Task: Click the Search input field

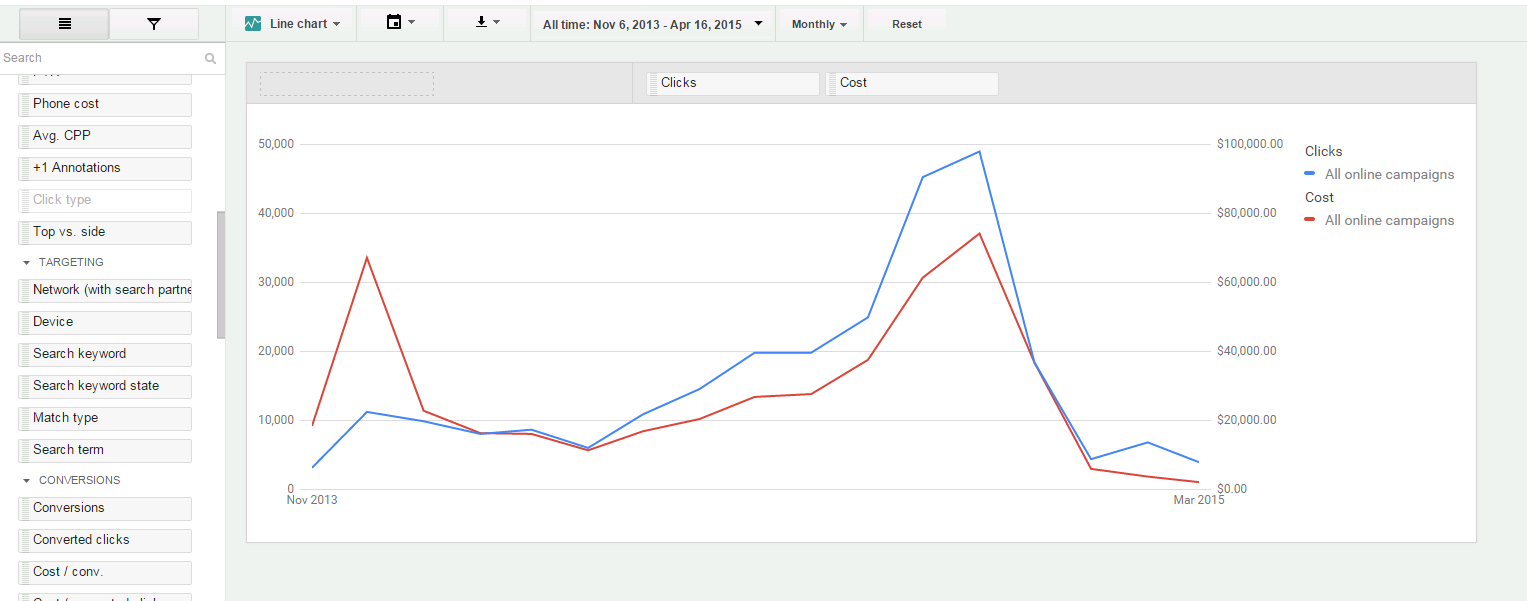Action: pyautogui.click(x=100, y=58)
